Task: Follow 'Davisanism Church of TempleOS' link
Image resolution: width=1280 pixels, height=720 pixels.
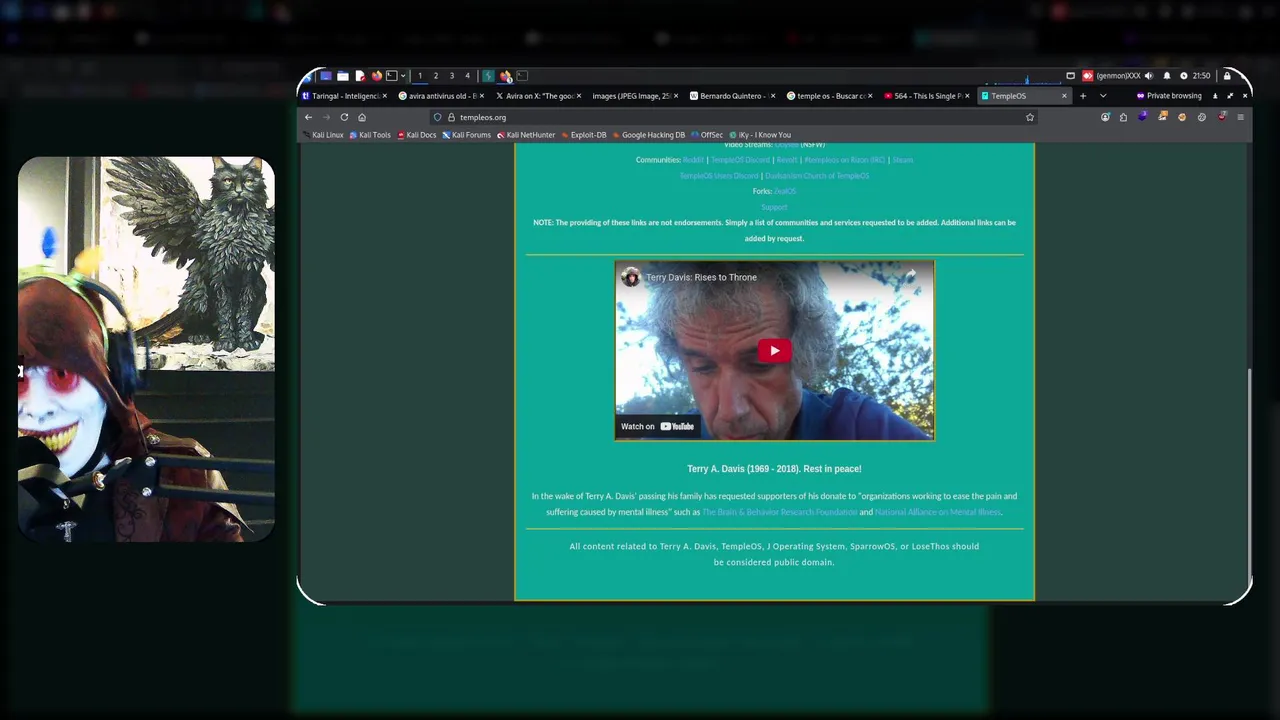Action: click(x=817, y=176)
